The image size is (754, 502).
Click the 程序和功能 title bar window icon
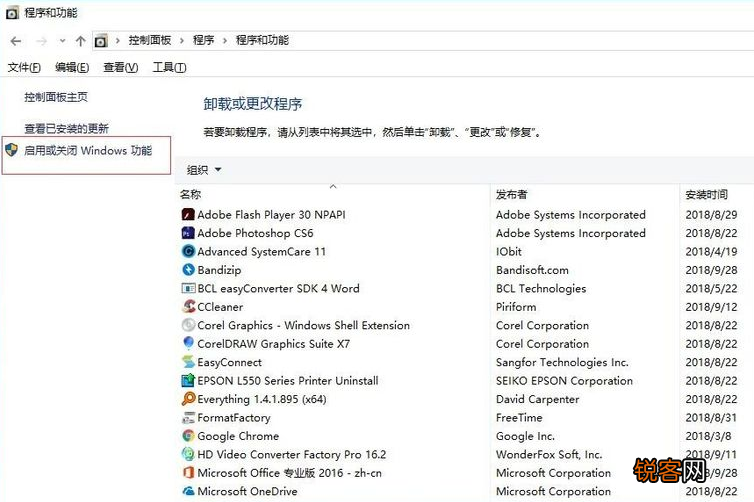[12, 13]
